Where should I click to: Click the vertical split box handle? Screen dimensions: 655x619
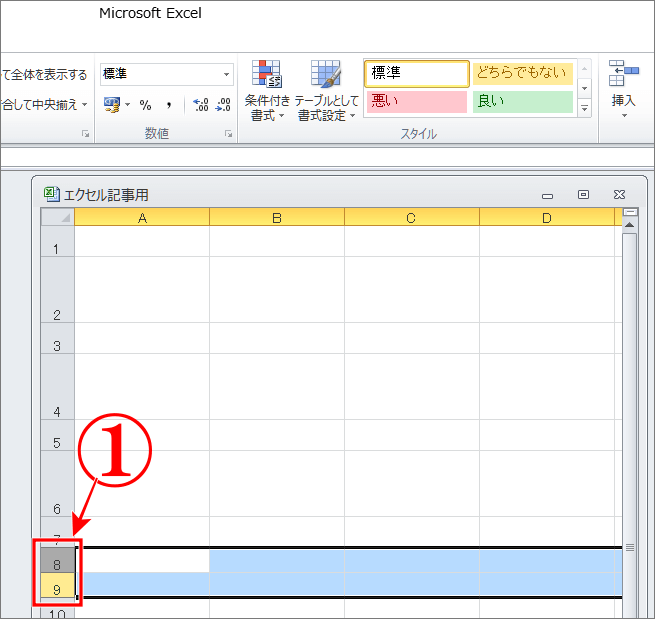[630, 213]
